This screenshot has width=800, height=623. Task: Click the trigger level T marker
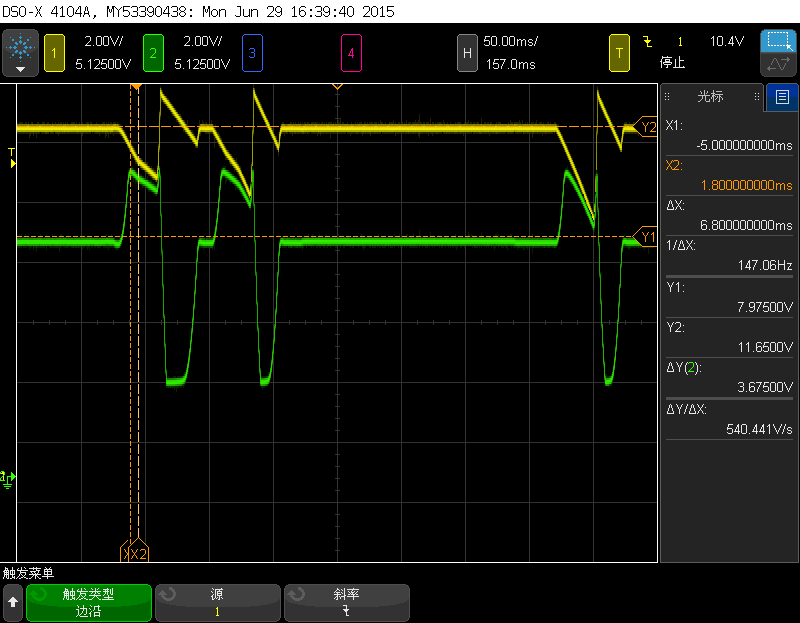[x=11, y=158]
